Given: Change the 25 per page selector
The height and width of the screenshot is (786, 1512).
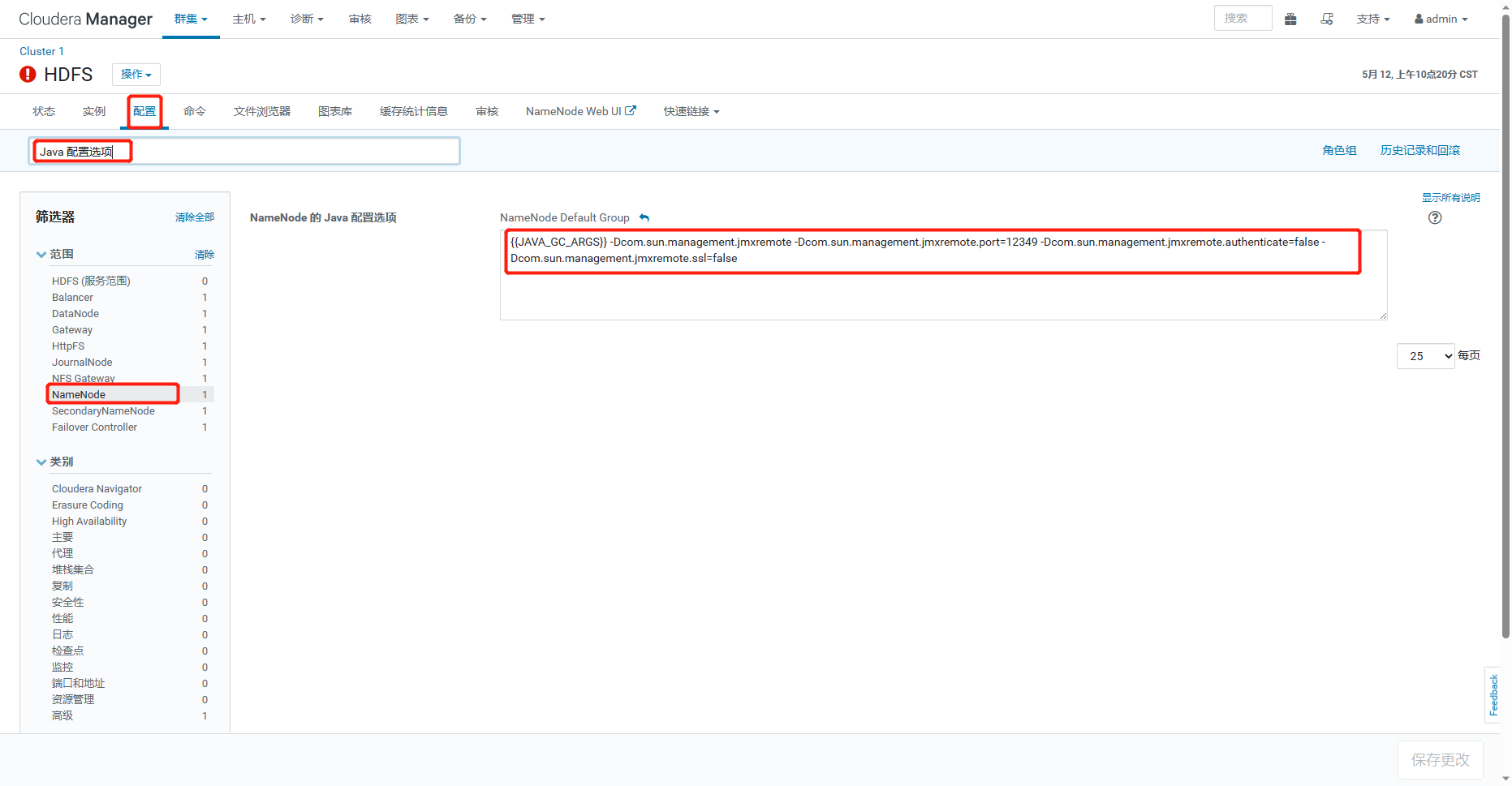Looking at the screenshot, I should (1425, 356).
